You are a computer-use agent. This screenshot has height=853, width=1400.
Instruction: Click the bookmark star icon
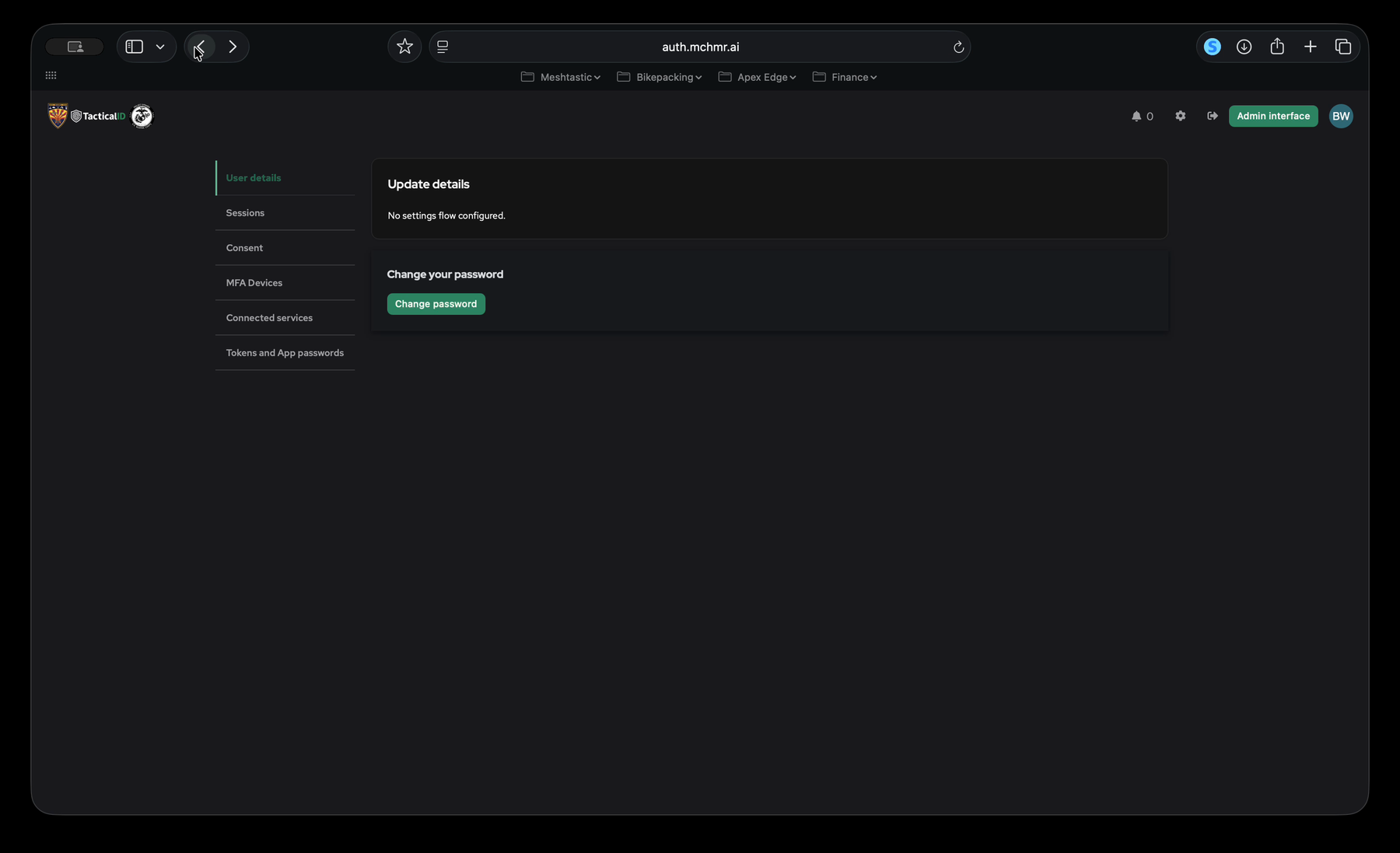(404, 47)
